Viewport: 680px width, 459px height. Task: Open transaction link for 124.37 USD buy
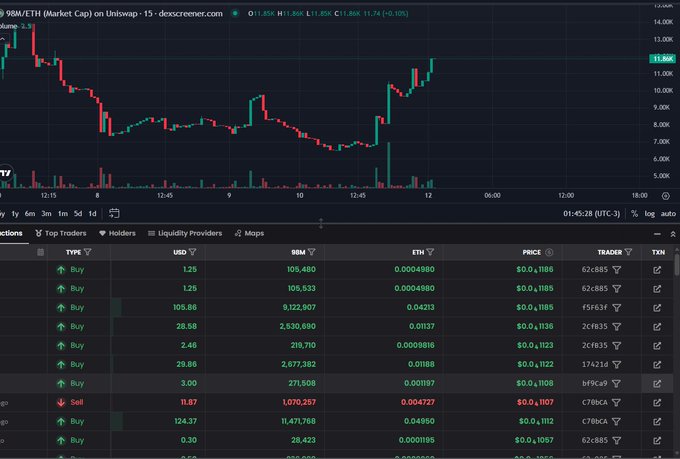click(657, 422)
